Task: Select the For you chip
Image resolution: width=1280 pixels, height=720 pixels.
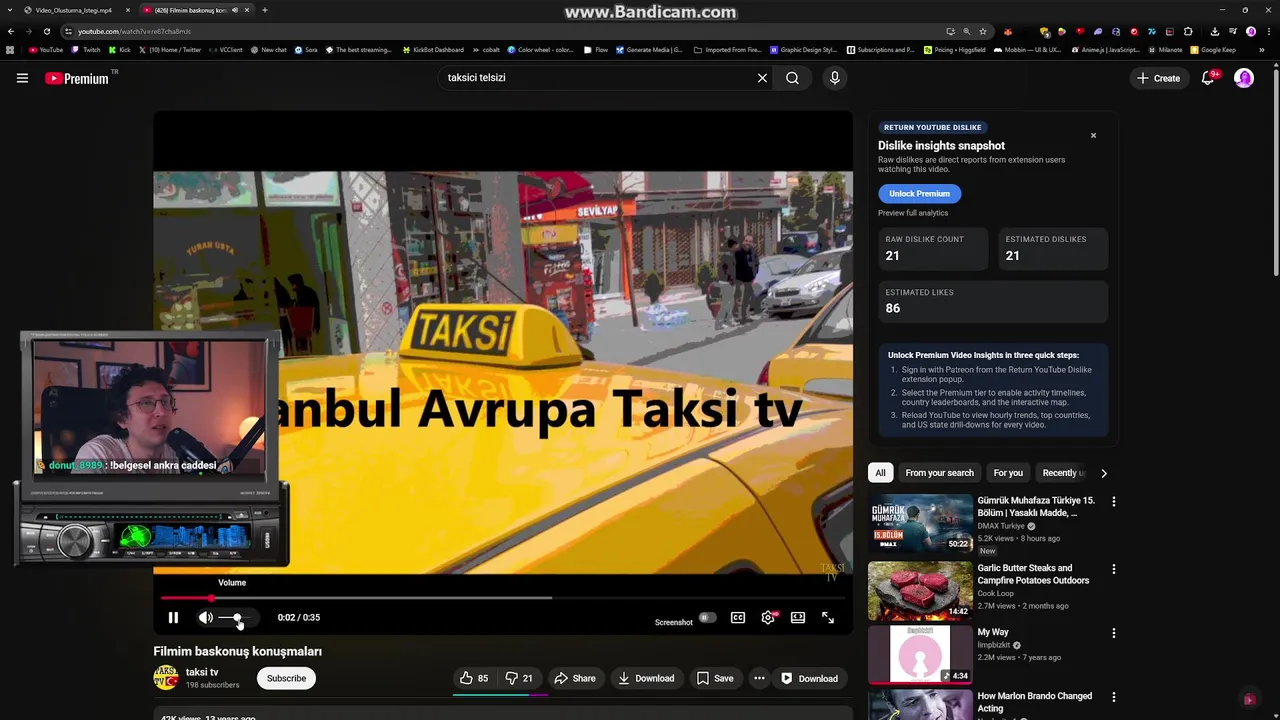Action: click(x=1008, y=473)
